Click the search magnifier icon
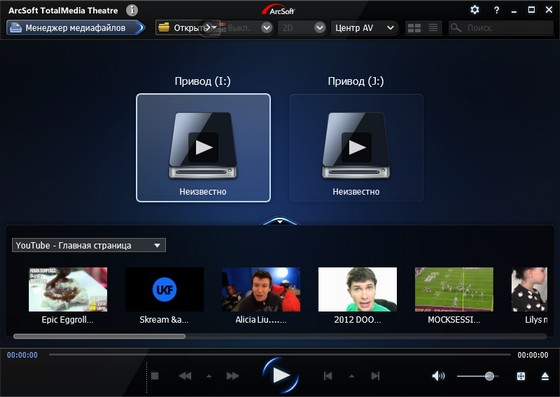Screen dimensions: 560x397 [456, 28]
